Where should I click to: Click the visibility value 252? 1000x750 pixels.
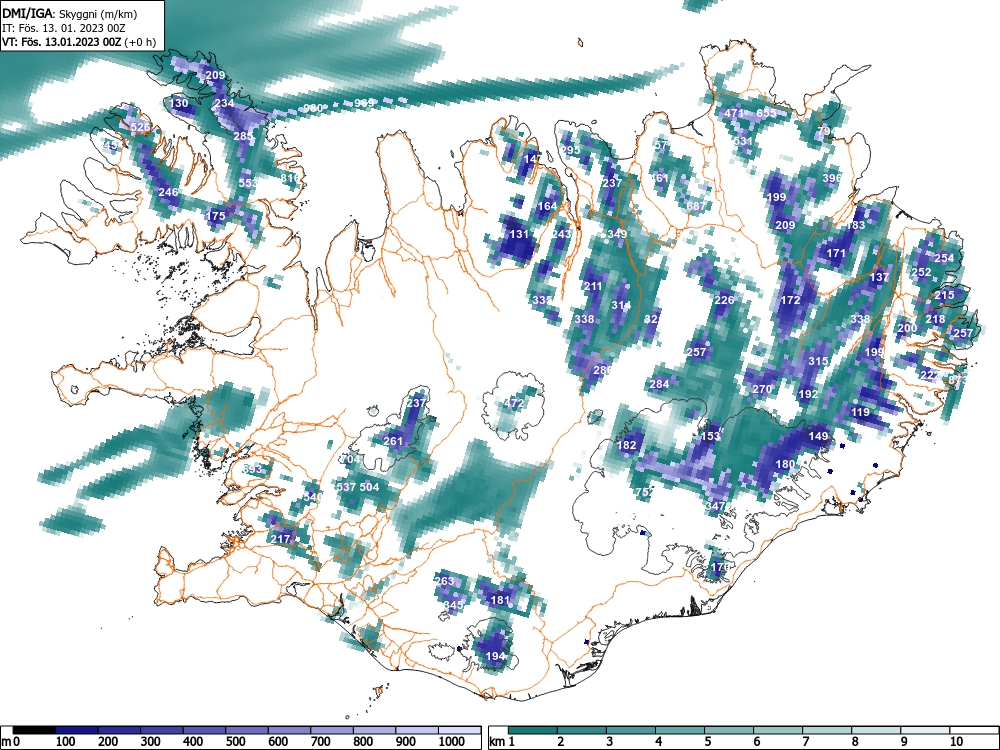[922, 272]
